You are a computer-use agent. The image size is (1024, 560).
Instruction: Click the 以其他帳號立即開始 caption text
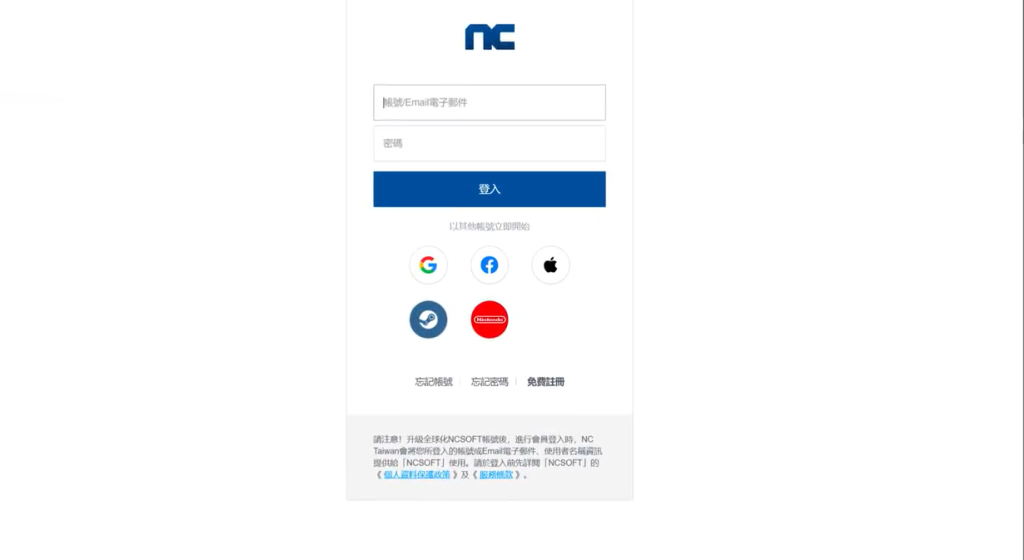[x=489, y=226]
